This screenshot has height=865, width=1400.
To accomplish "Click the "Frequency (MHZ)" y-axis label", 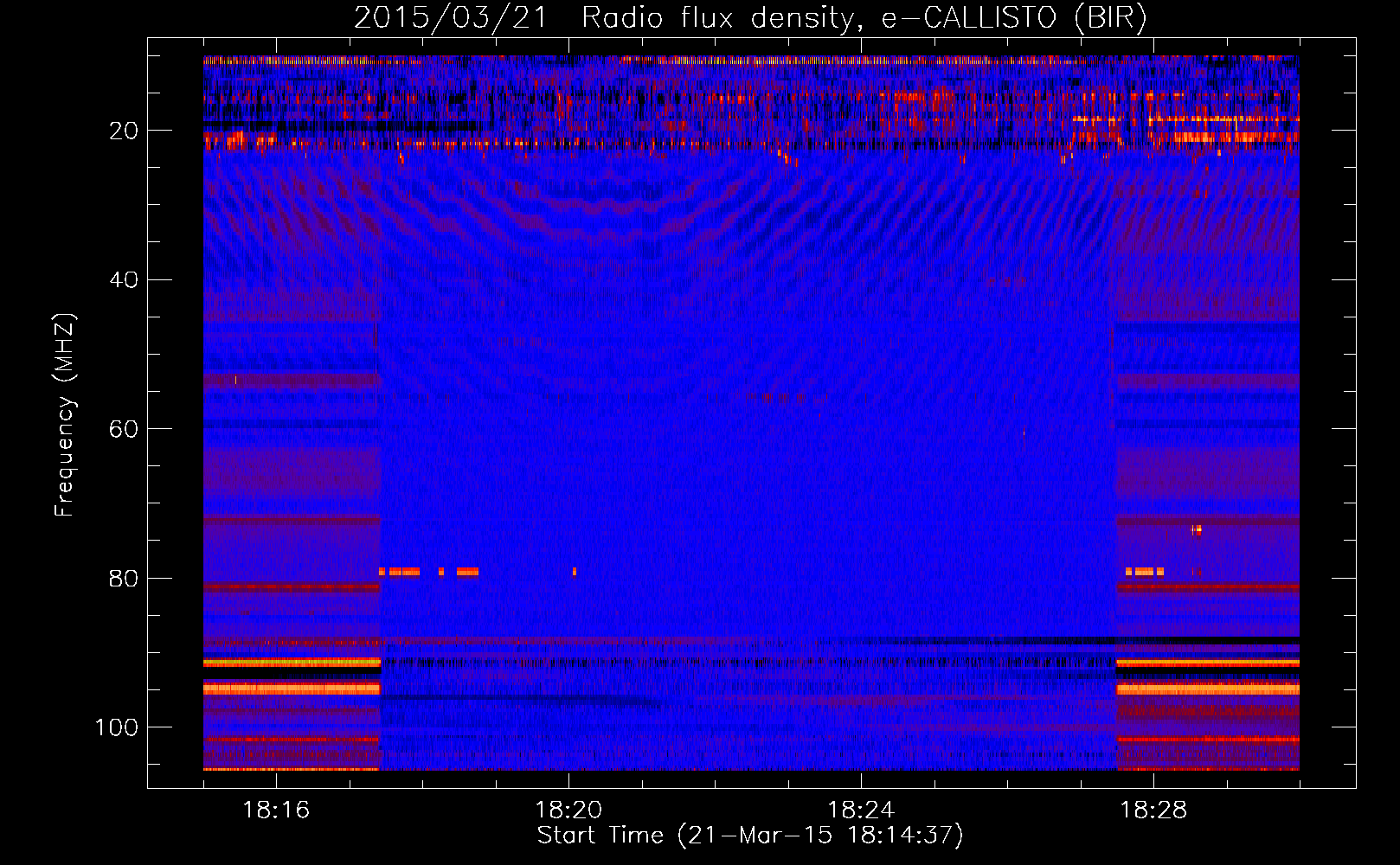I will tap(65, 415).
